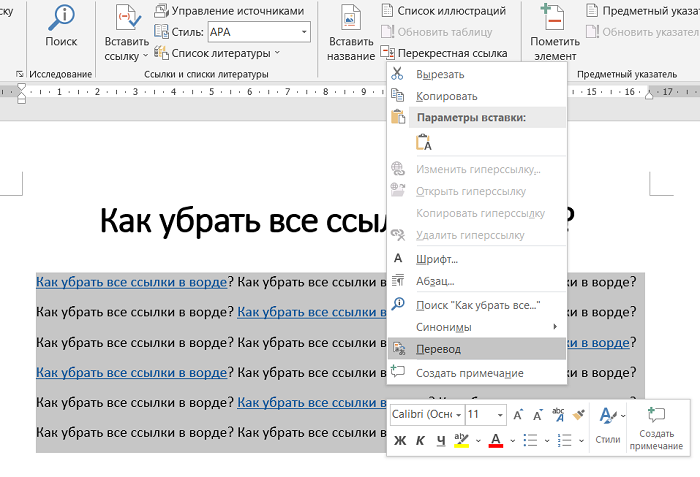Open the Исследование group dialog launcher
Image resolution: width=700 pixels, height=477 pixels.
pos(20,74)
